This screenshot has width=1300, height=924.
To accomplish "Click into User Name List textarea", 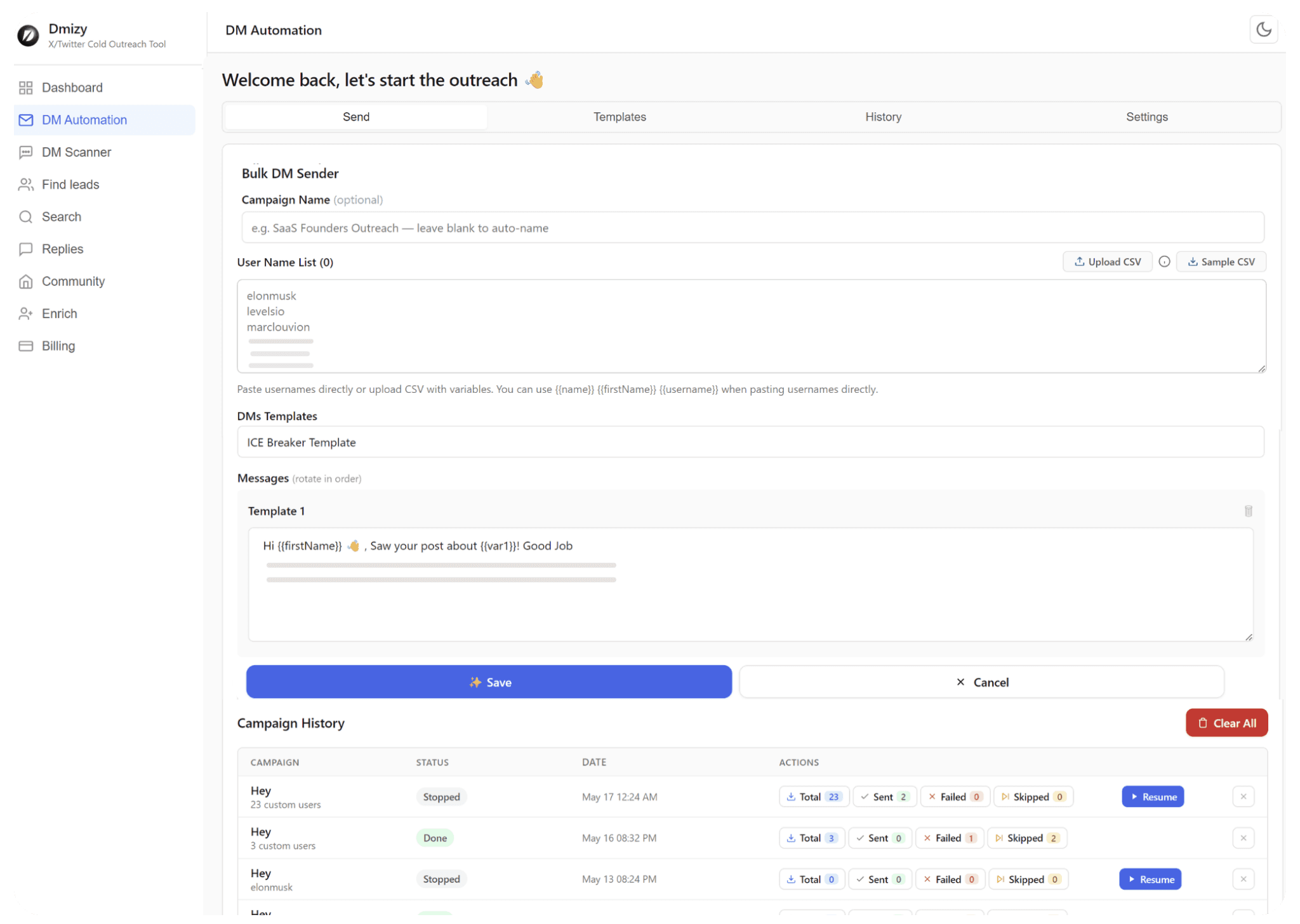I will click(752, 326).
